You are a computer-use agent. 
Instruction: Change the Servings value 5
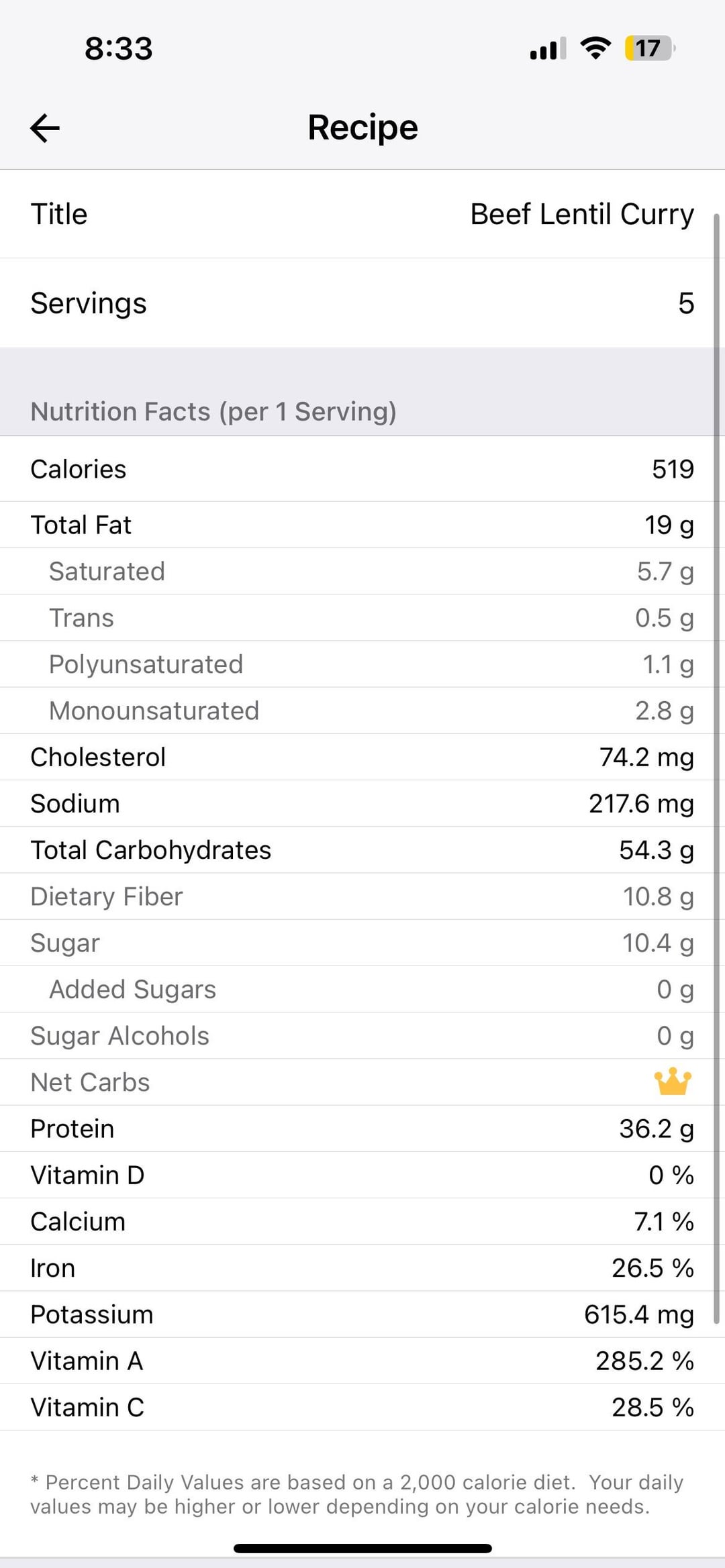(685, 303)
